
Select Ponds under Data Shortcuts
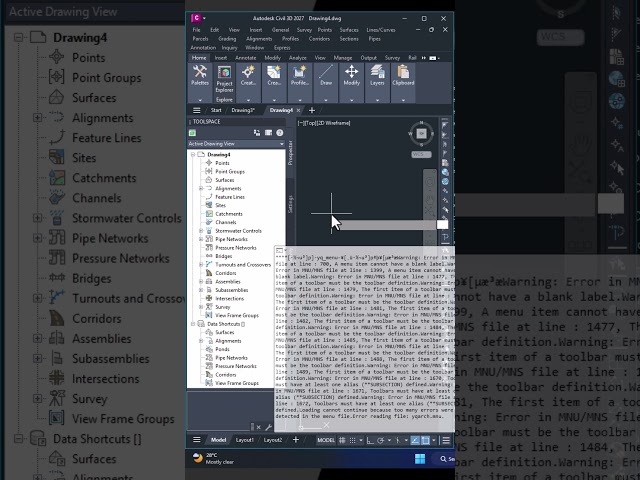pos(222,349)
